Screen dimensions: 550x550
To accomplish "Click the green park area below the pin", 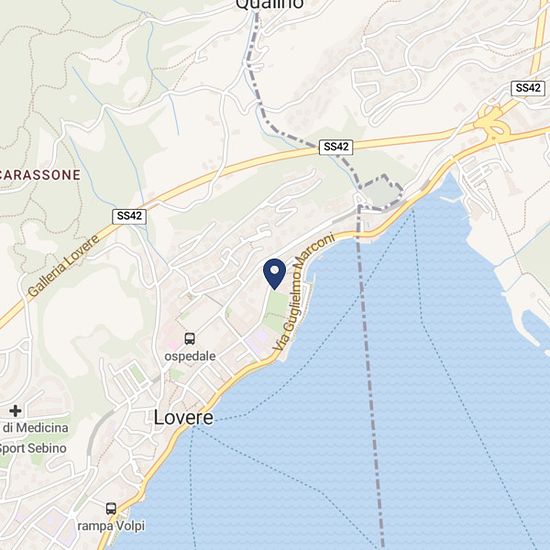I will click(x=277, y=312).
